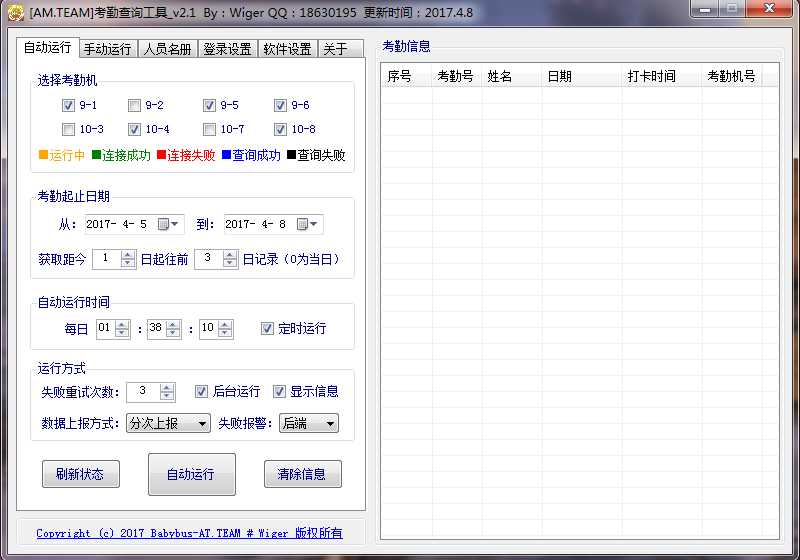800x560 pixels.
Task: Click the red 连接失败 status swatch
Action: click(x=161, y=155)
